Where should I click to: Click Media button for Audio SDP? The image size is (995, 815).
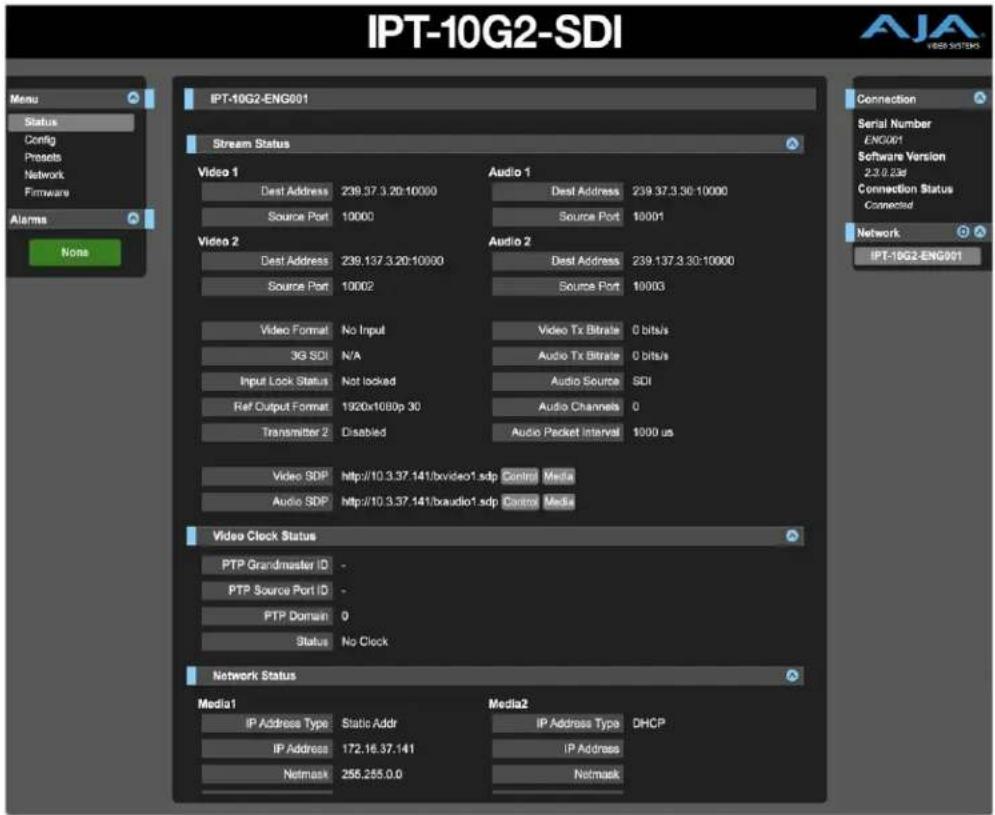pos(558,501)
